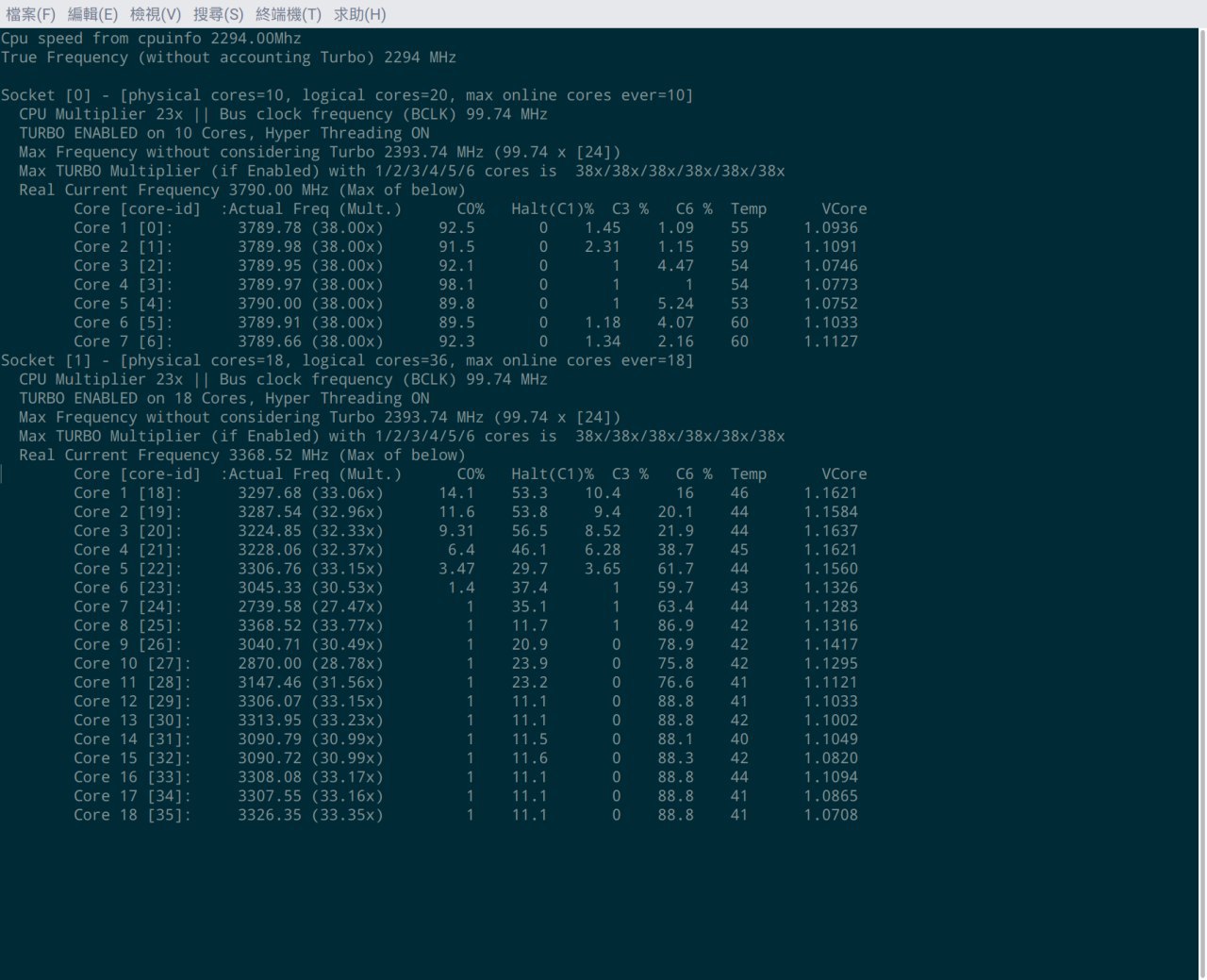Click the 'Socket [0]' header line
The image size is (1207, 980).
(347, 95)
